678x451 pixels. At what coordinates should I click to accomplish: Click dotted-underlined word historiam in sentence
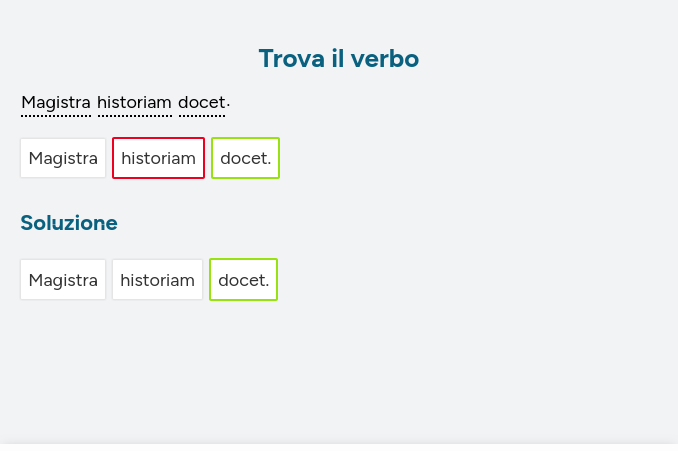(134, 102)
